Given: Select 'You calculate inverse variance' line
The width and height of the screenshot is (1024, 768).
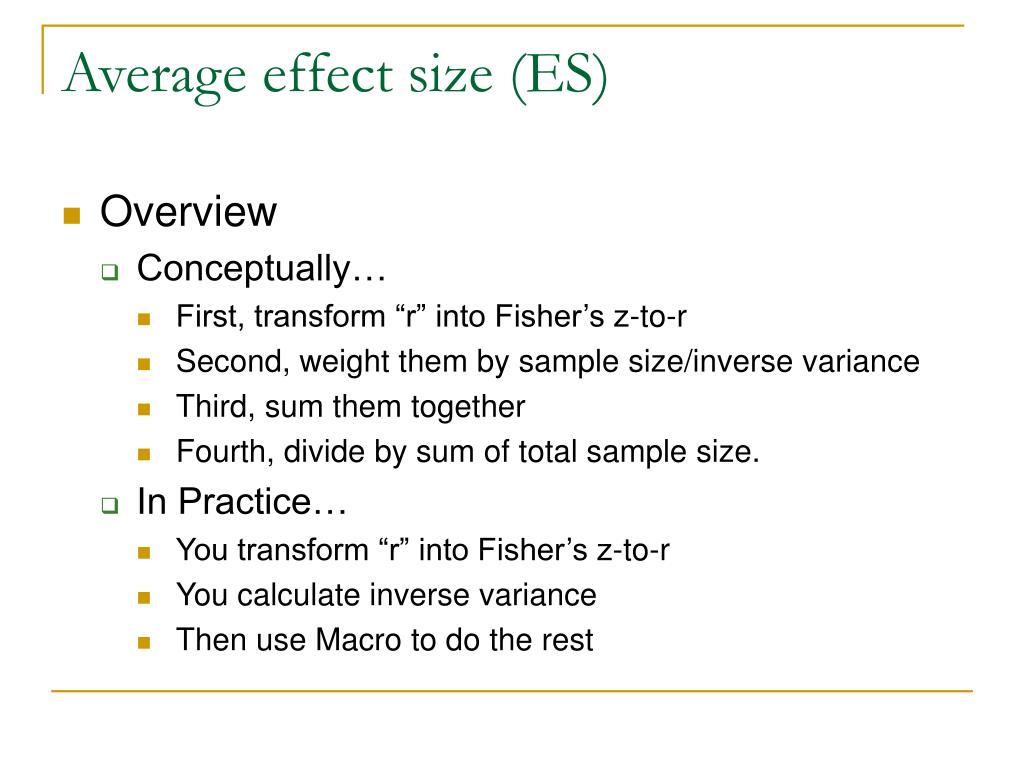Looking at the screenshot, I should coord(386,595).
